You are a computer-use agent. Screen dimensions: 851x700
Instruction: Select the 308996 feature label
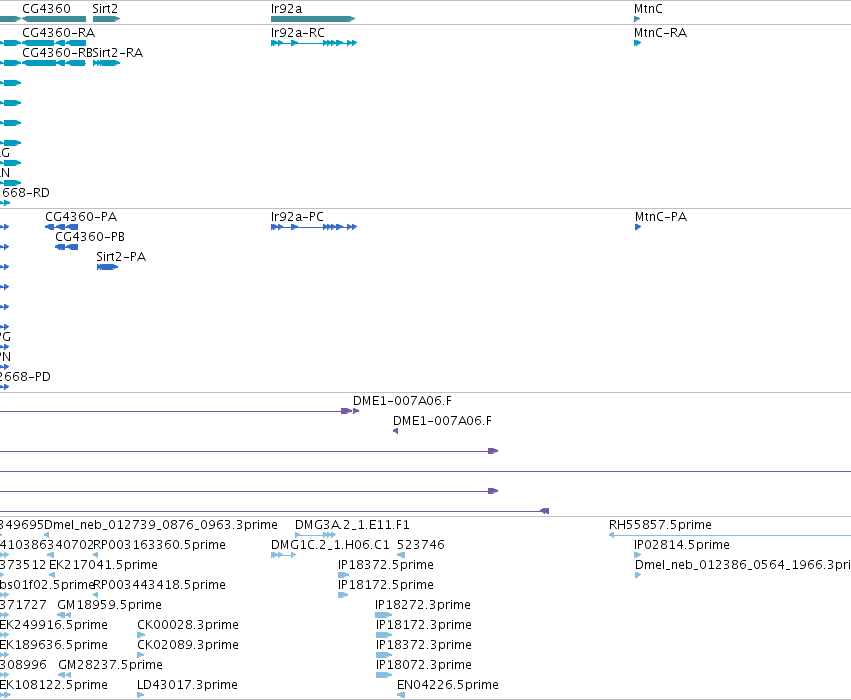point(23,665)
